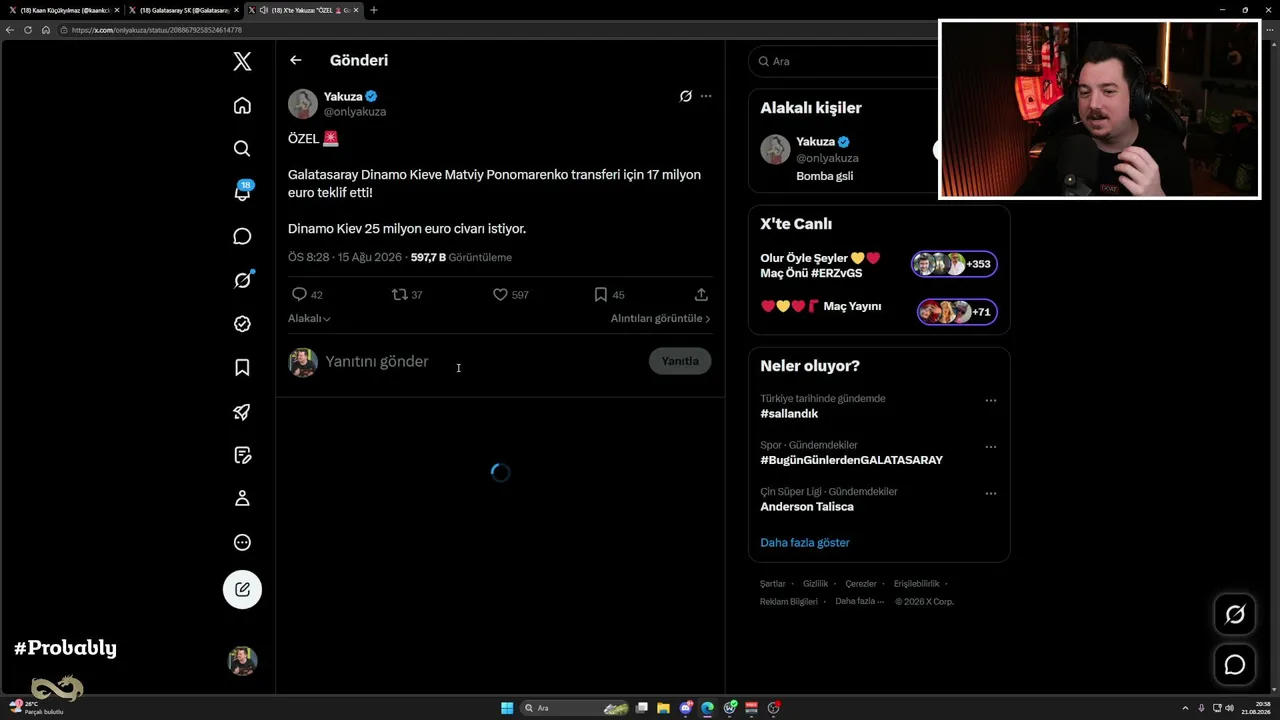Open the Reklam Bilgileri footer link
This screenshot has width=1280, height=720.
(789, 602)
